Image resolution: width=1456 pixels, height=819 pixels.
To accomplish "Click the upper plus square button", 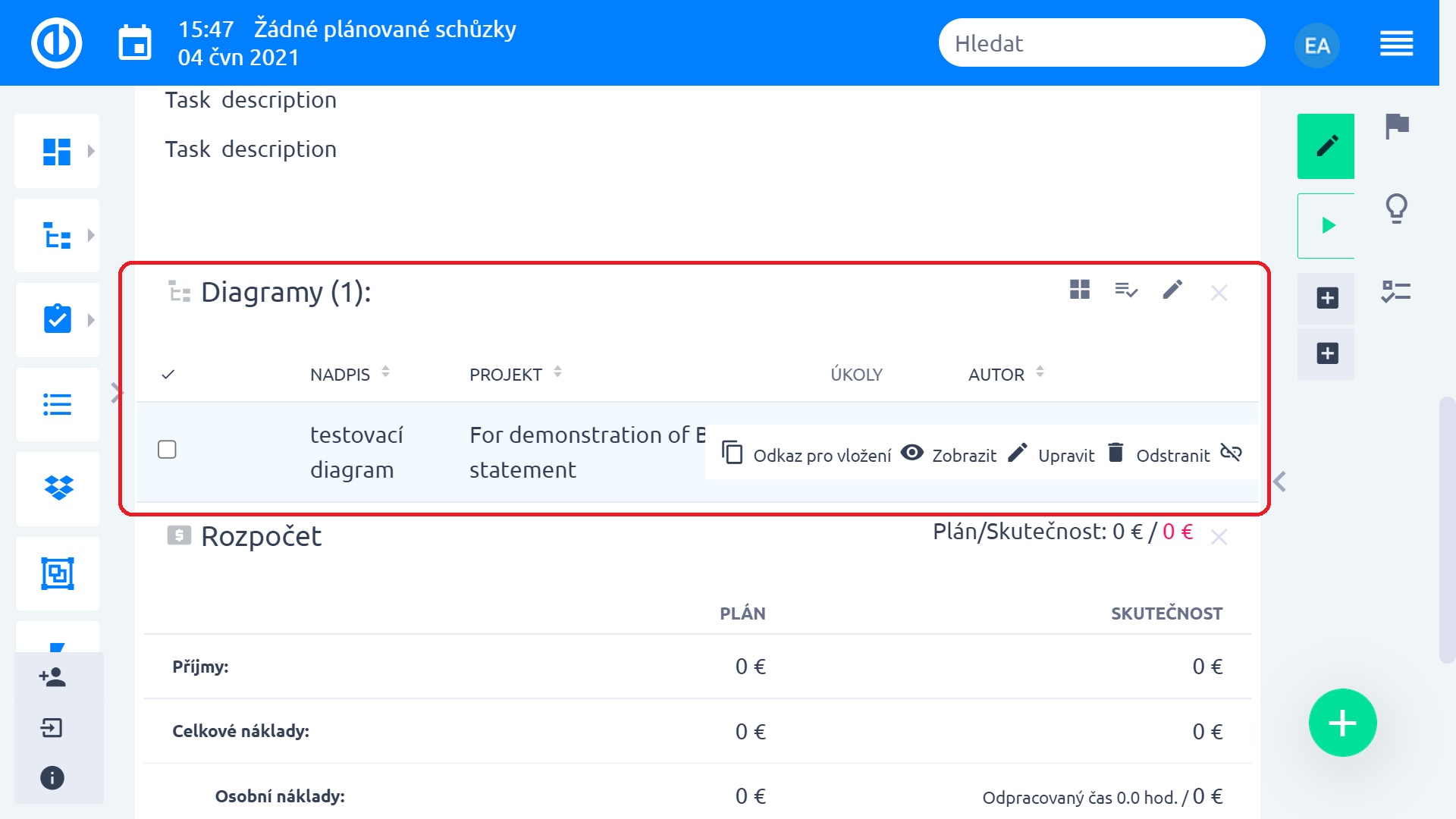I will point(1327,298).
